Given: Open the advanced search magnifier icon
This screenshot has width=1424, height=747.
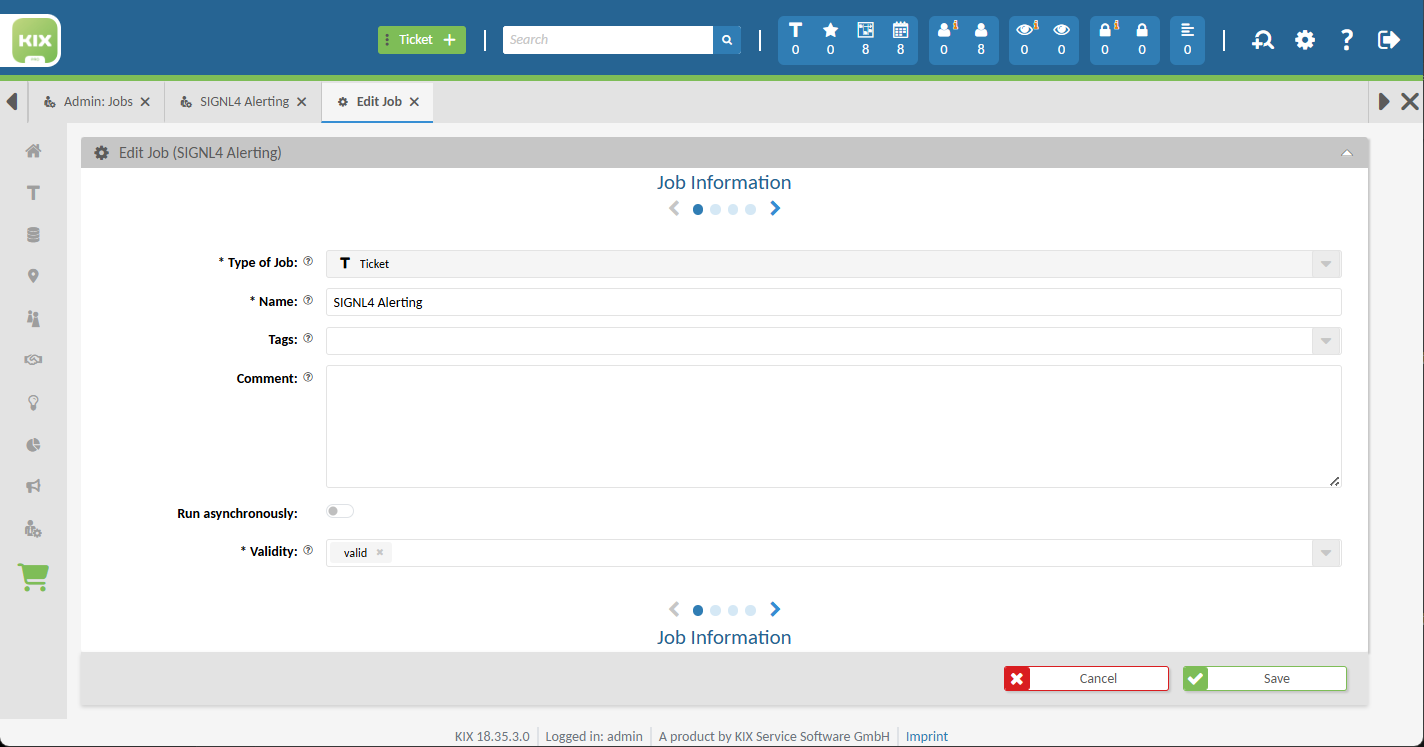Looking at the screenshot, I should pos(1263,40).
